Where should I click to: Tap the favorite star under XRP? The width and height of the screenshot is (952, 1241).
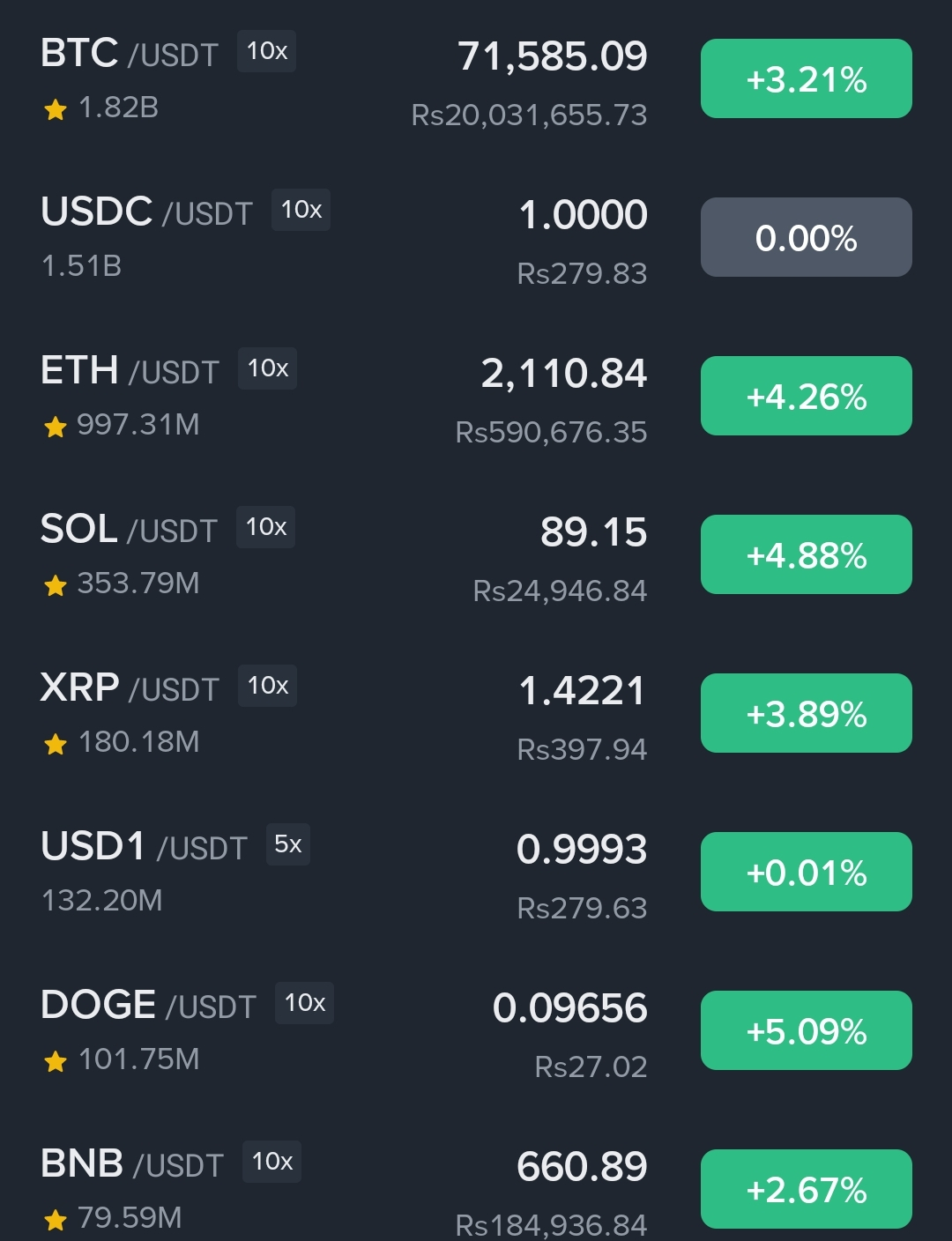coord(56,744)
